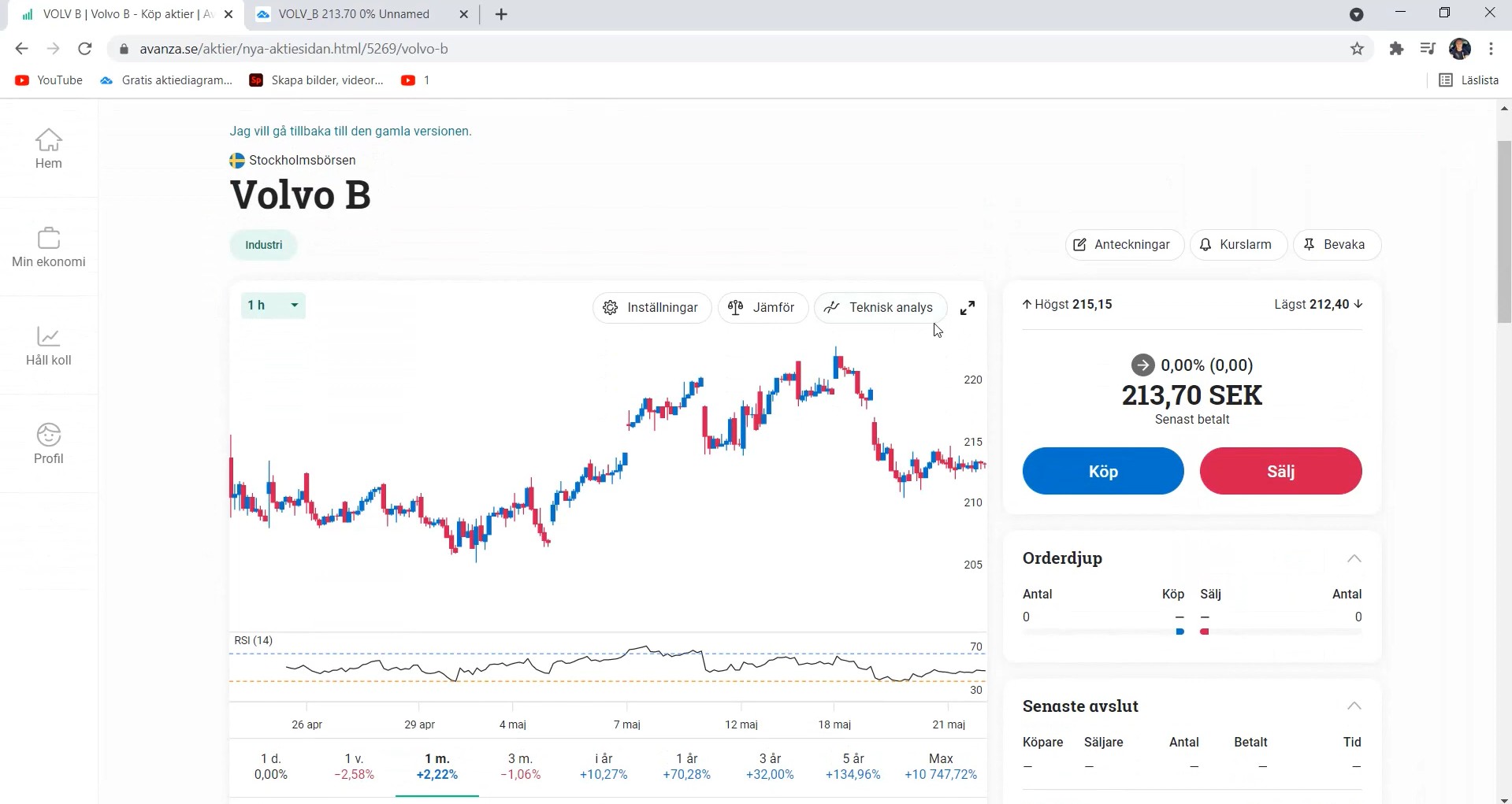The width and height of the screenshot is (1512, 804).
Task: Close the VOLV B Avanza tab
Action: click(x=228, y=14)
